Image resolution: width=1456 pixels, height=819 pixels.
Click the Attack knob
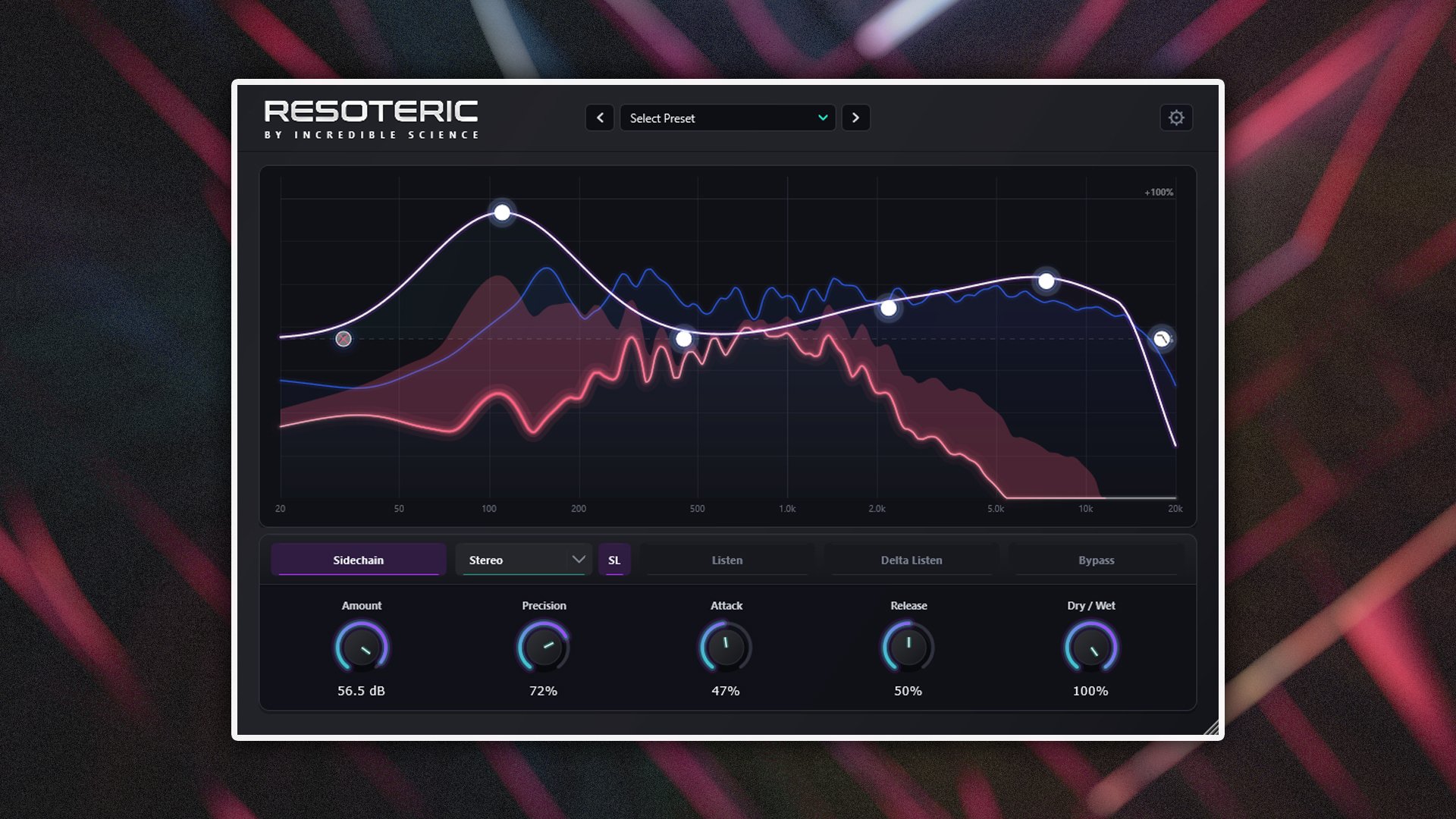(726, 648)
